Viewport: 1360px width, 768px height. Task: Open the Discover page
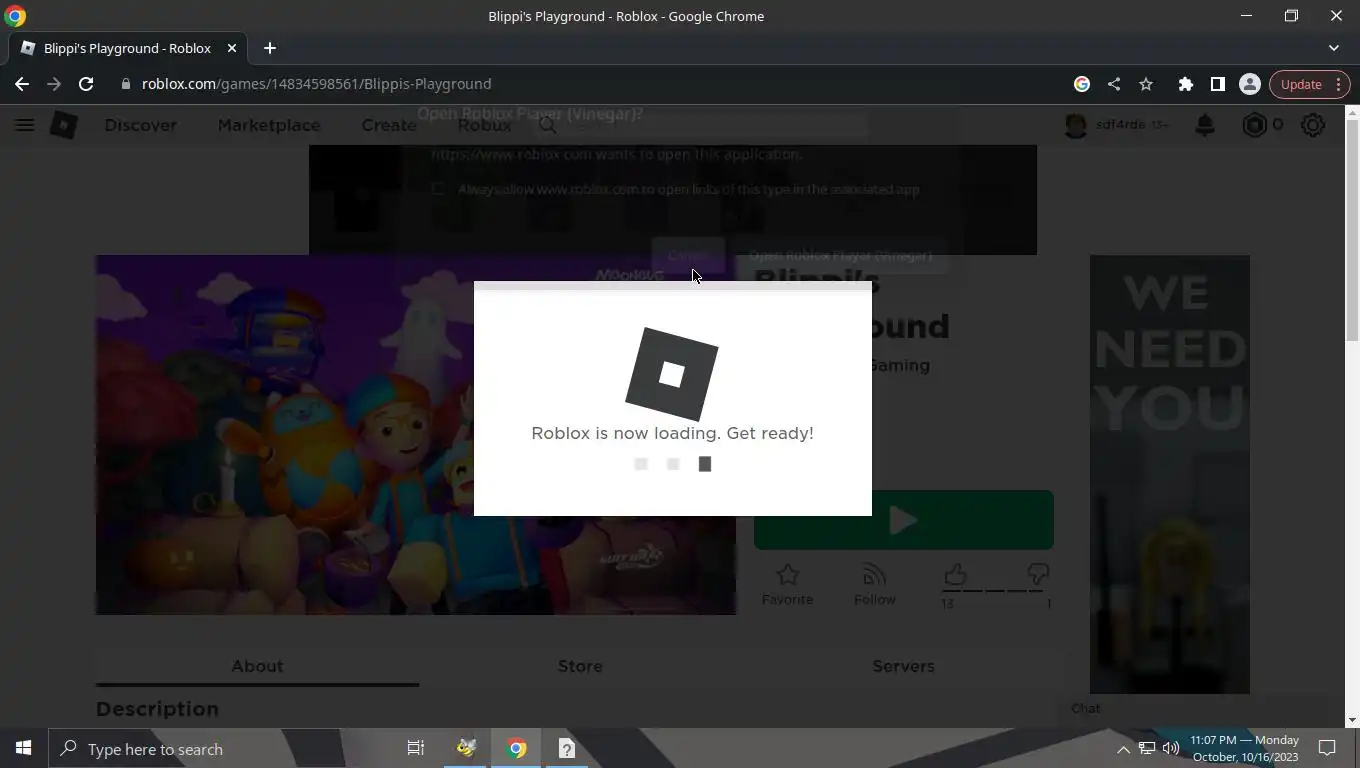[x=141, y=125]
